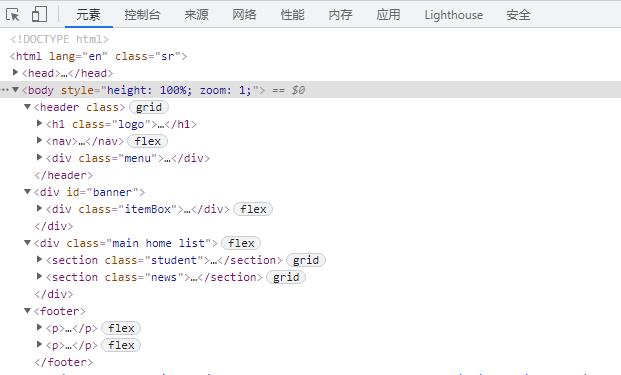Collapse the body element arrow
The image size is (621, 375).
(15, 90)
